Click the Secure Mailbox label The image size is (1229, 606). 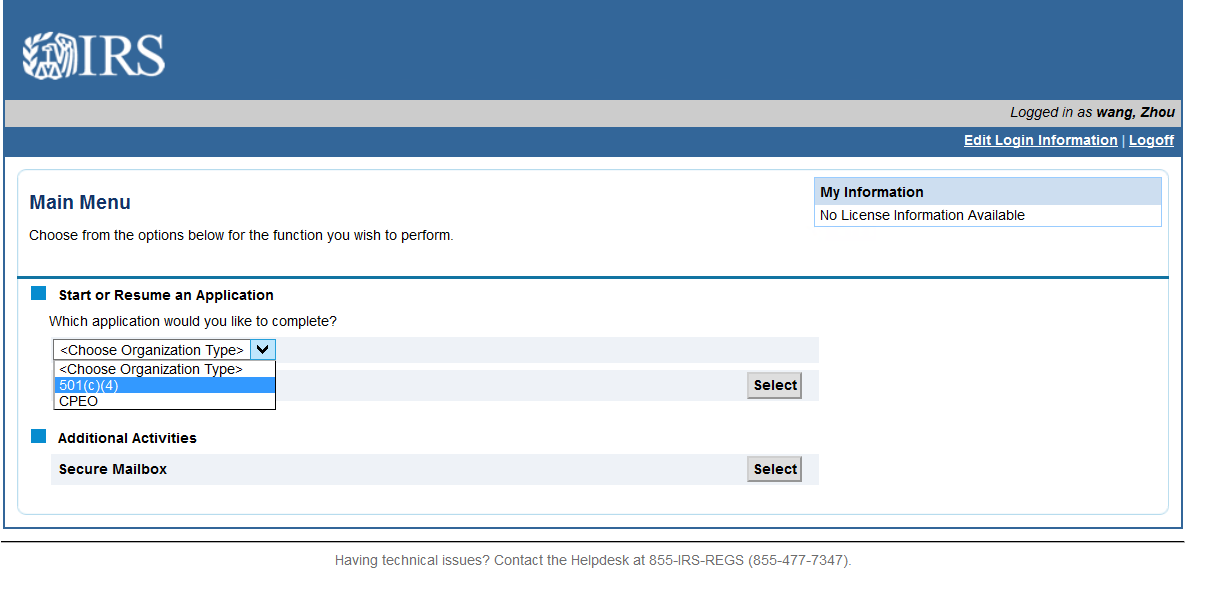coord(113,469)
